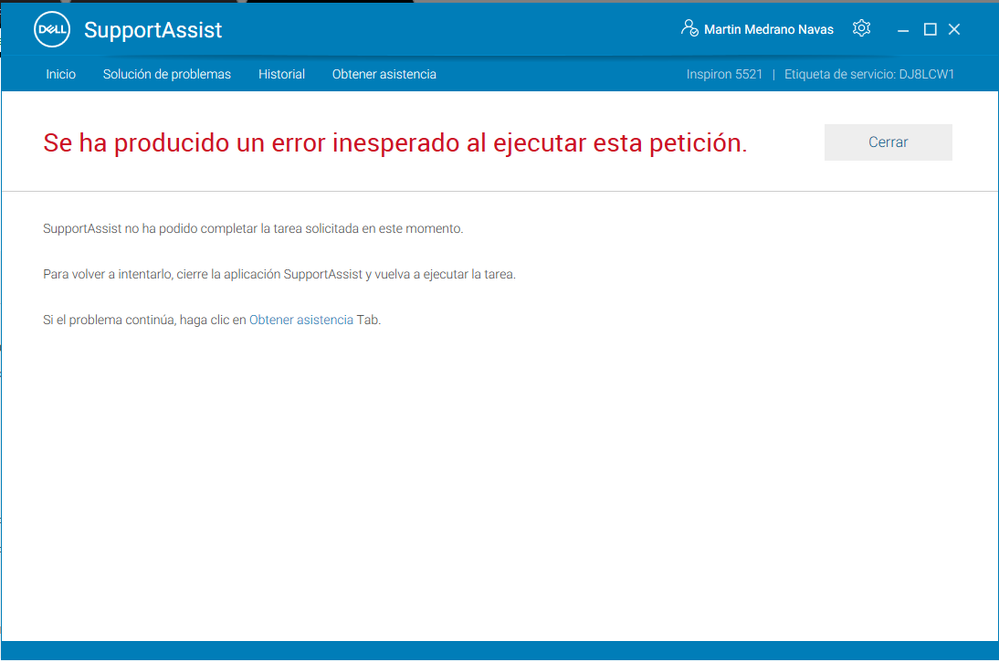Click the Cerrar button
The width and height of the screenshot is (999, 662).
[x=888, y=142]
